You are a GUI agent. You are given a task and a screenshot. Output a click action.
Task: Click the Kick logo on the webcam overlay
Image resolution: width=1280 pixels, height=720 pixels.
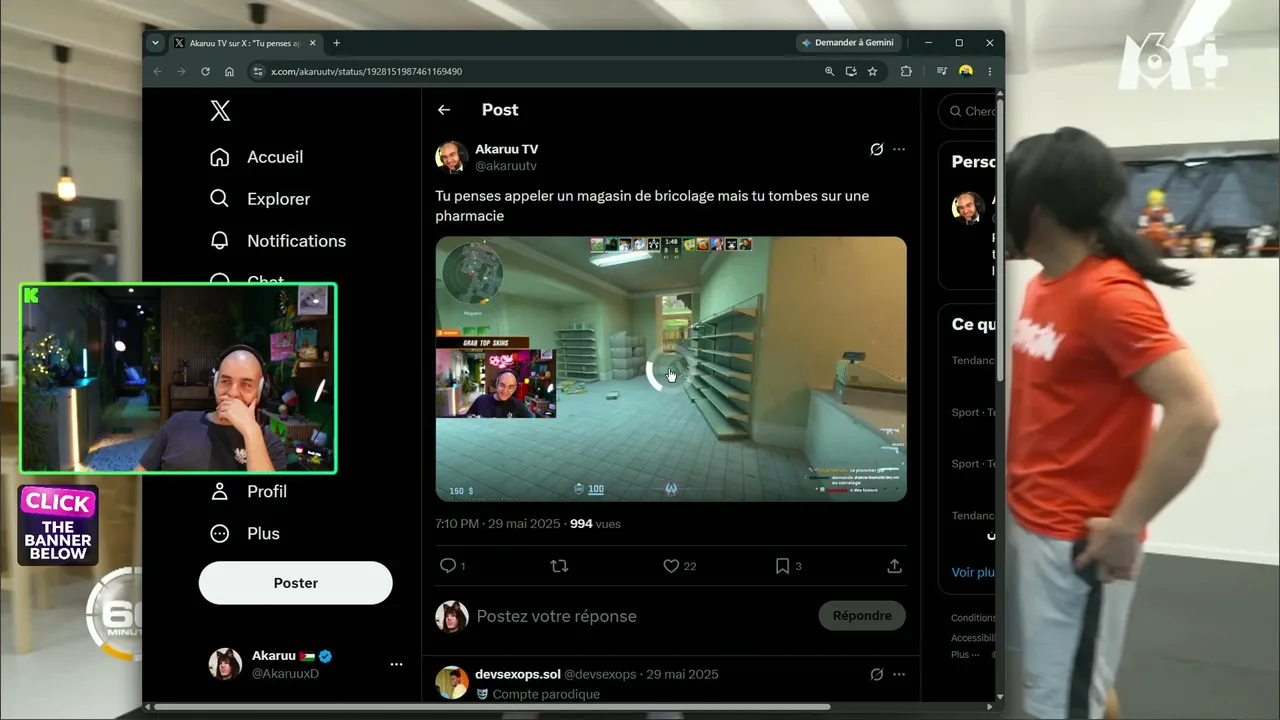[33, 296]
